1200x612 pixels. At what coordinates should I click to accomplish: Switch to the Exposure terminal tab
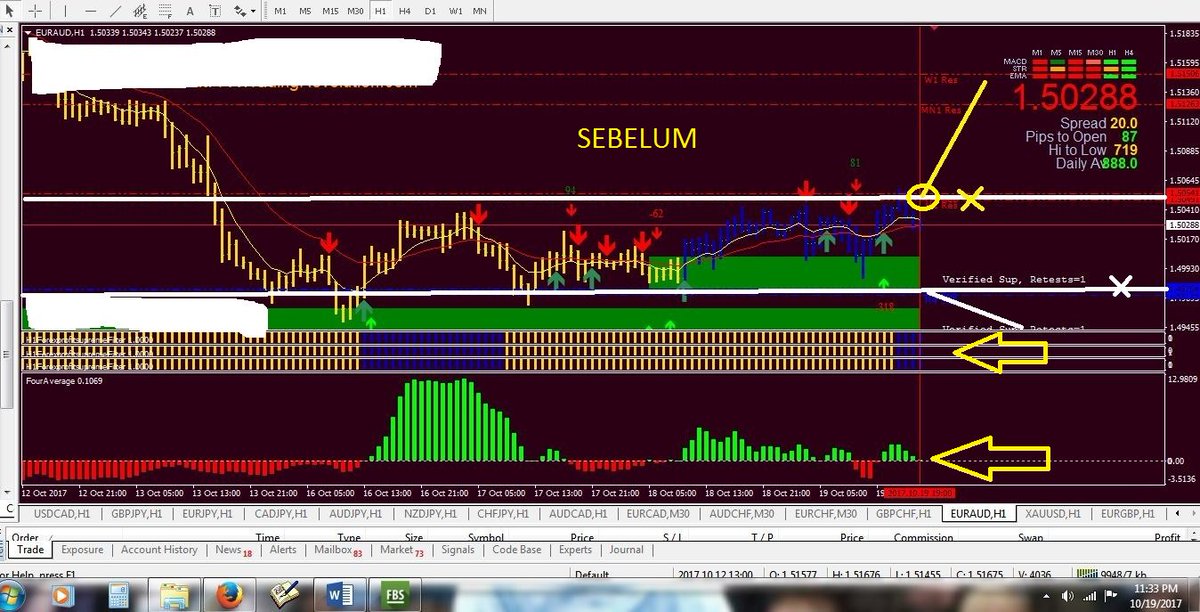(x=82, y=549)
